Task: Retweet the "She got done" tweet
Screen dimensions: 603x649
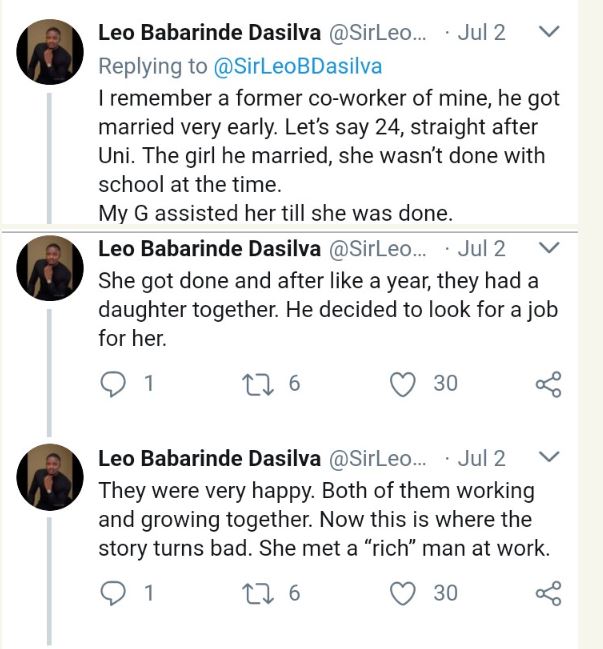Action: 259,382
